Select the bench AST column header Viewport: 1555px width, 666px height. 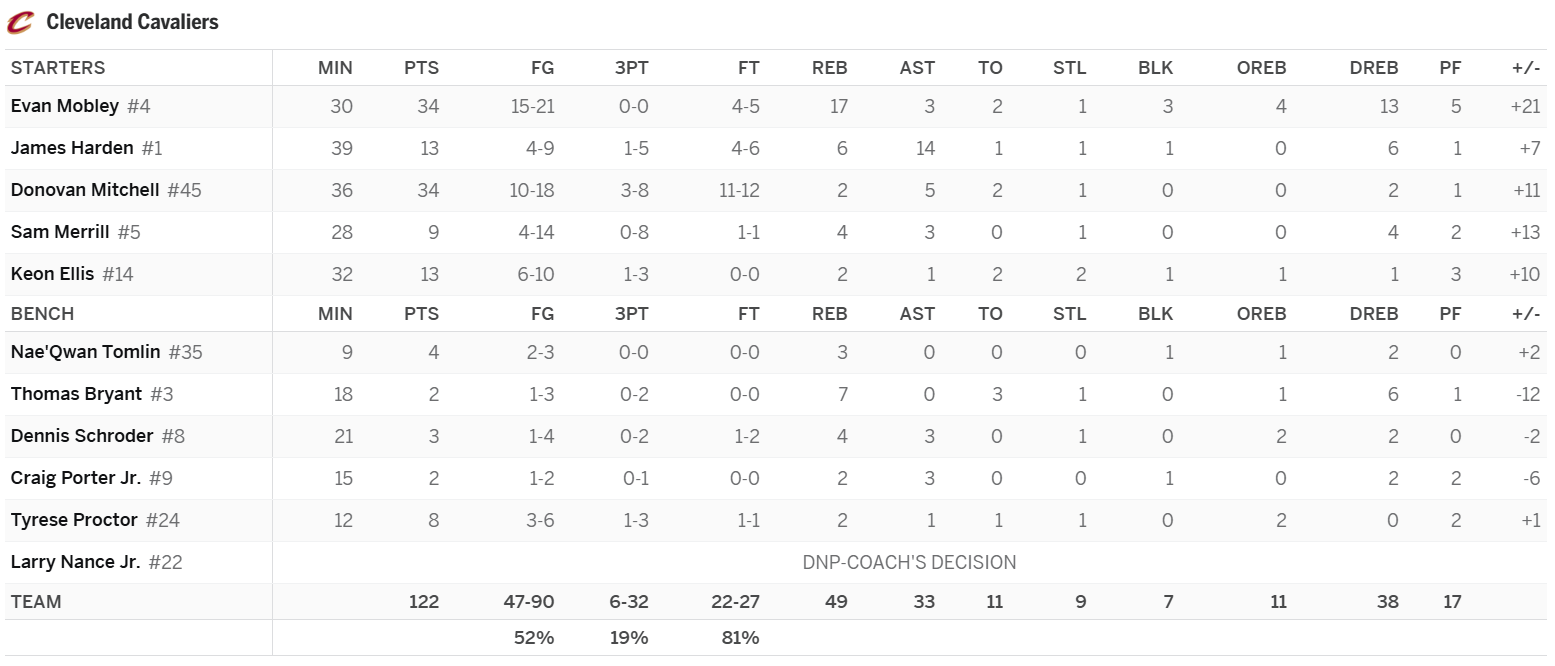point(917,314)
